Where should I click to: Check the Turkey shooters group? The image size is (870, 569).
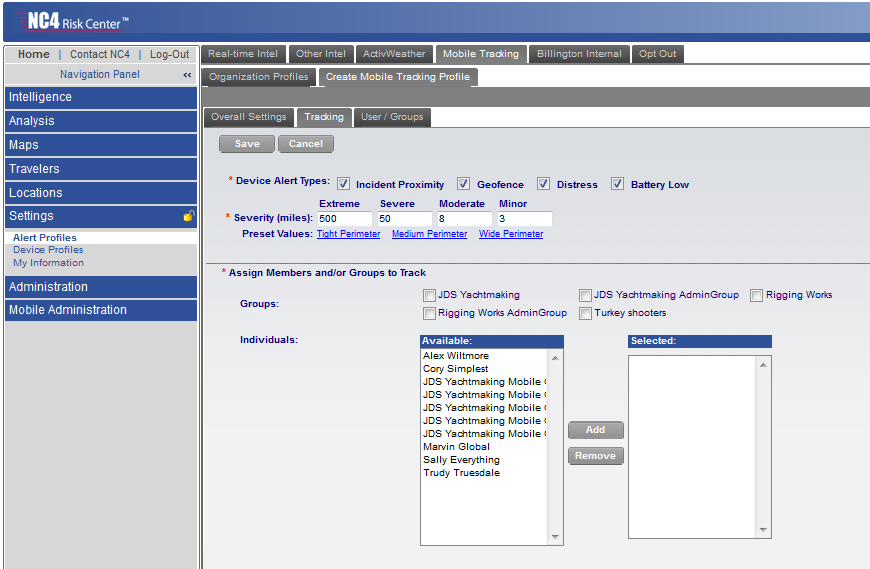(x=585, y=313)
